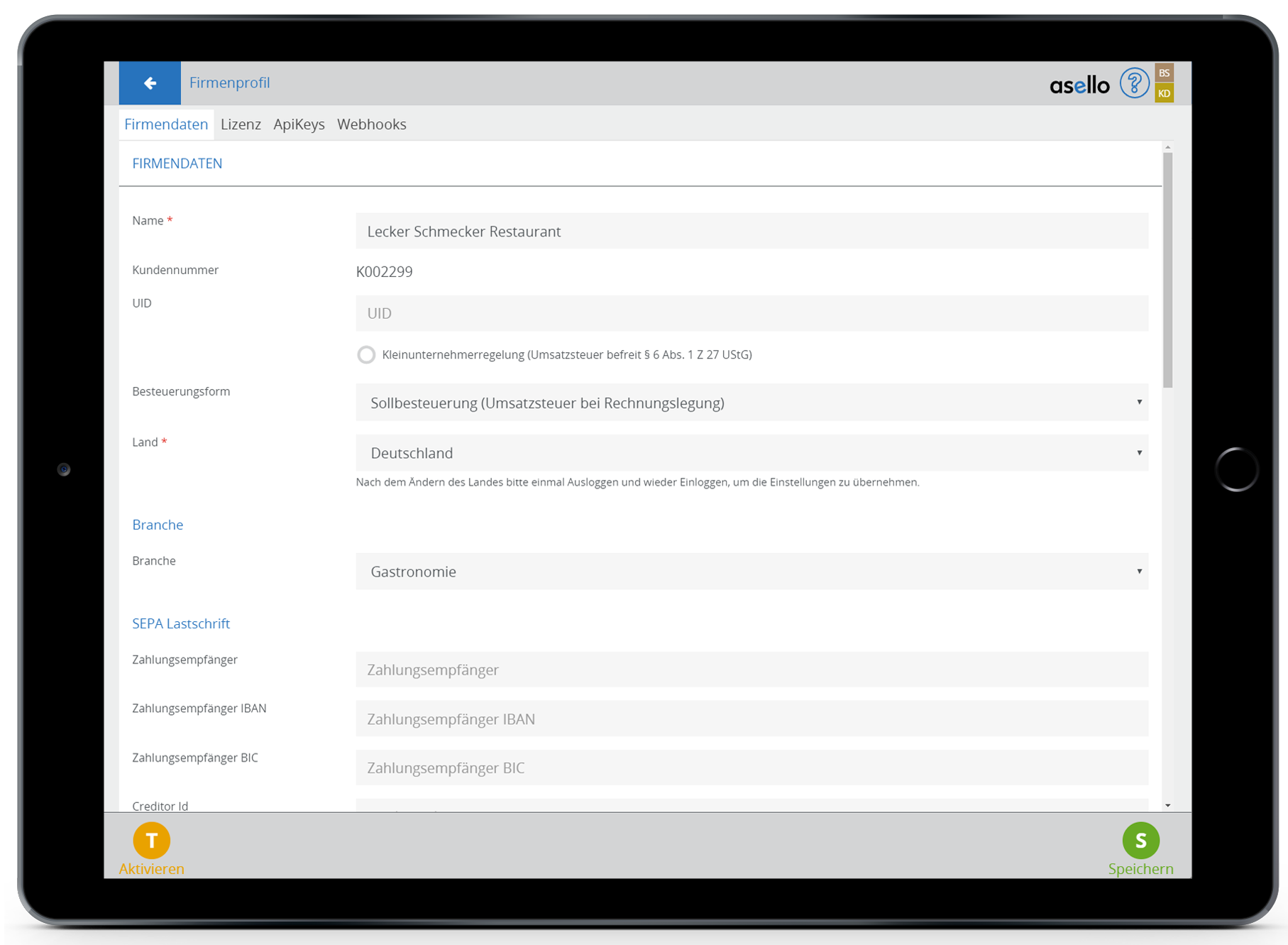Select the Firmendaten tab

pyautogui.click(x=166, y=124)
